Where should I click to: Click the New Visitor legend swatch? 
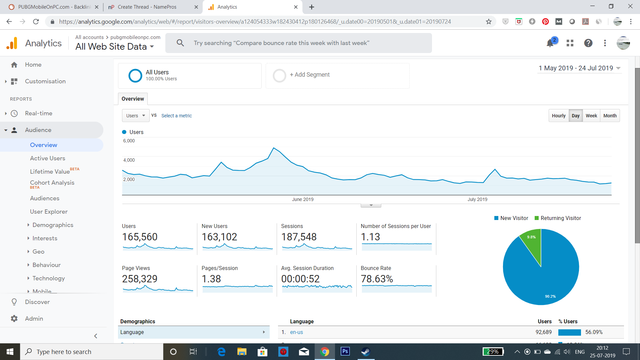click(x=496, y=218)
